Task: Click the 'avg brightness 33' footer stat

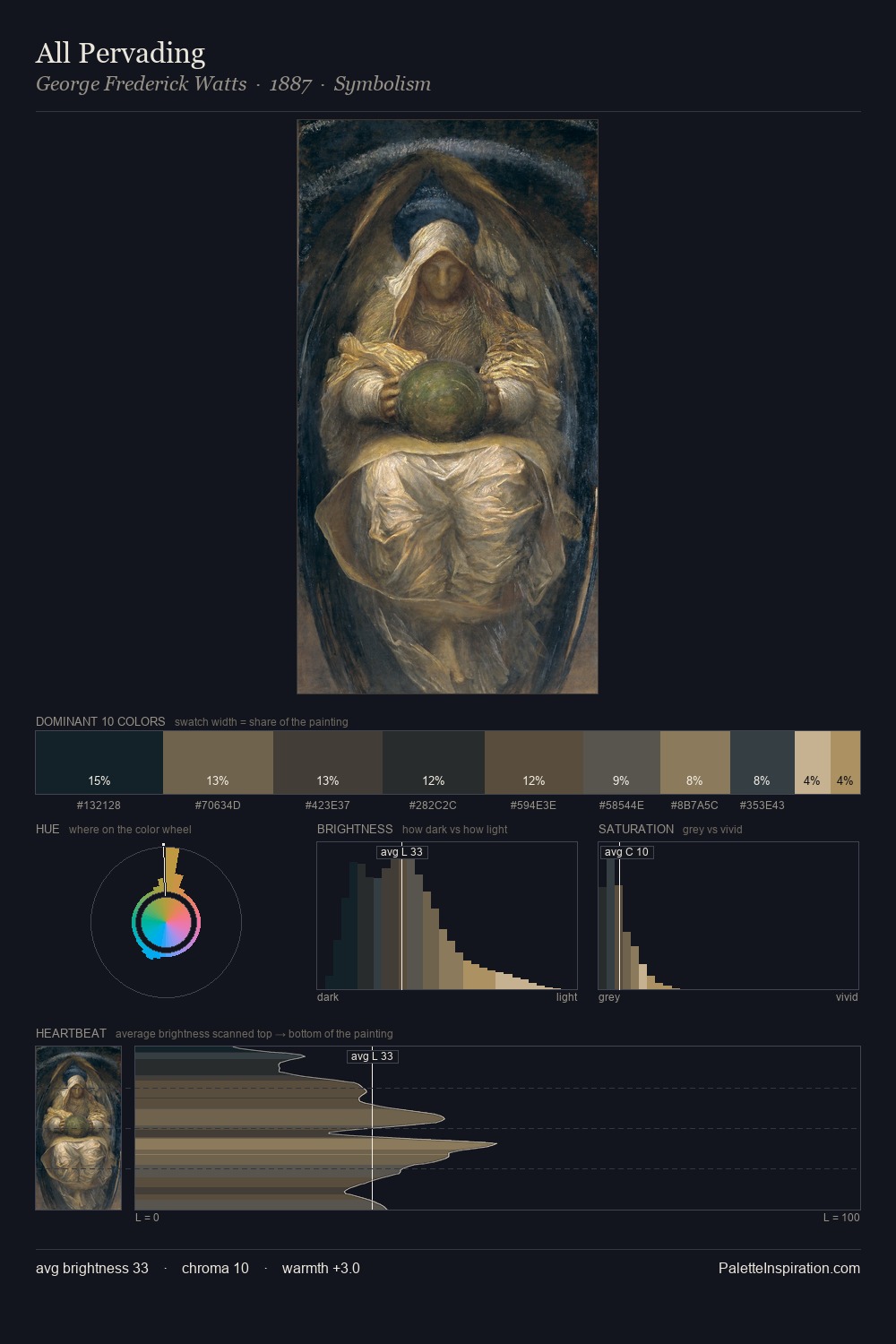Action: 92,1268
